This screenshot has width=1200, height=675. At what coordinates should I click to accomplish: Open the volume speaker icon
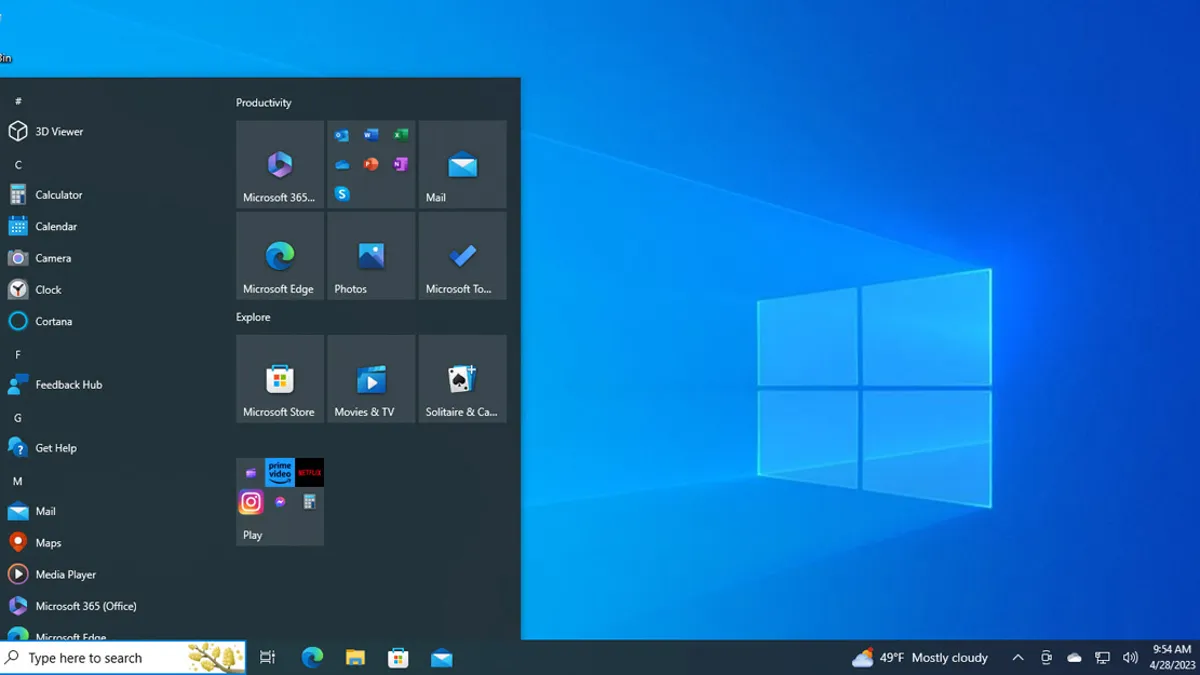click(x=1130, y=658)
